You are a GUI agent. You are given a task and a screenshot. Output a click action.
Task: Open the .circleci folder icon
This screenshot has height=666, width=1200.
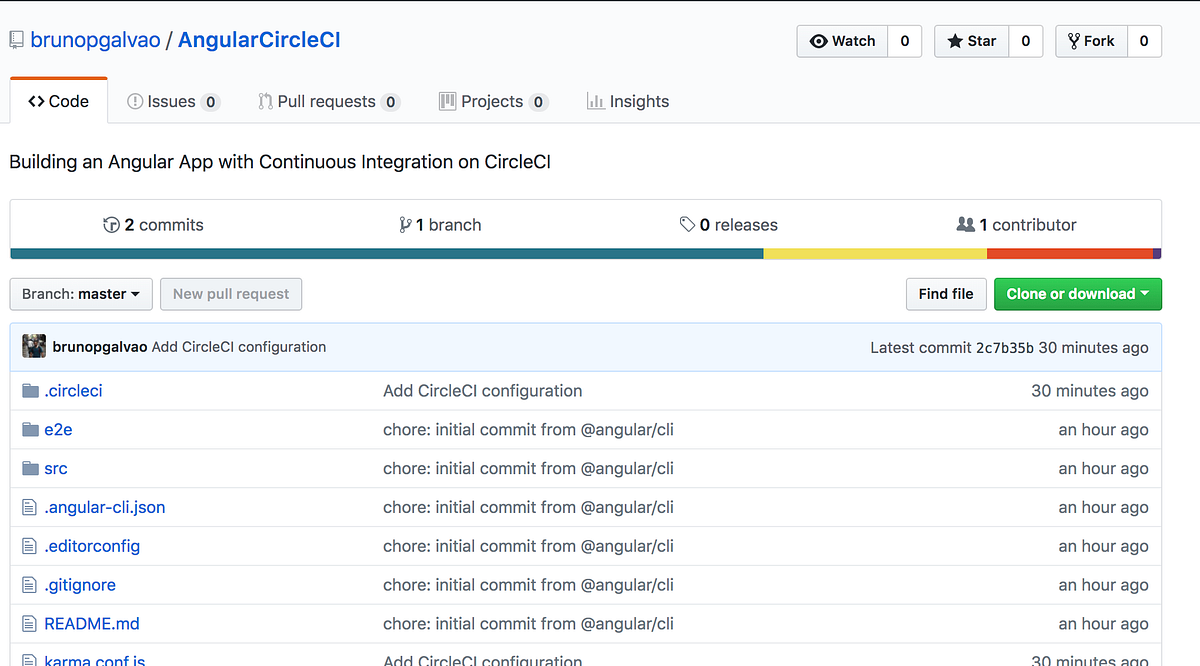[29, 390]
